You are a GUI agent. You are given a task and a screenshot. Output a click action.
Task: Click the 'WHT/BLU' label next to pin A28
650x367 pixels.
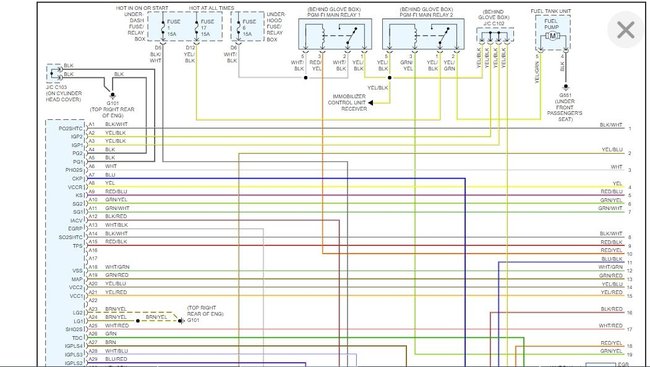coord(116,351)
